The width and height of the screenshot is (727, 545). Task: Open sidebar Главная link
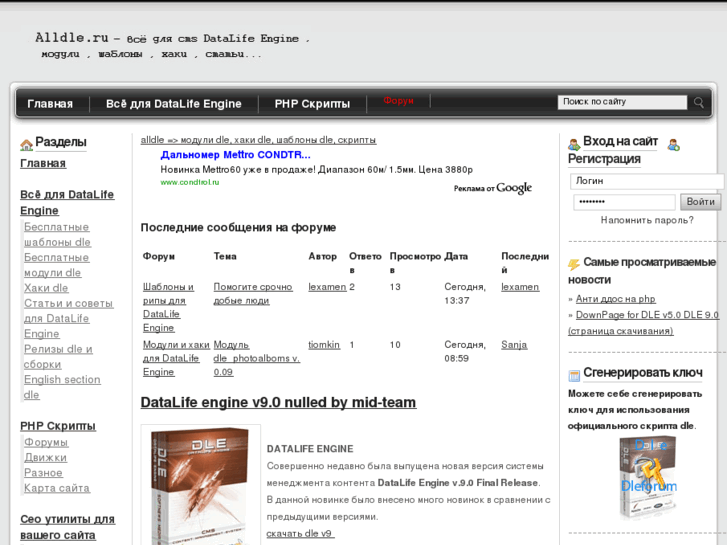pos(43,163)
